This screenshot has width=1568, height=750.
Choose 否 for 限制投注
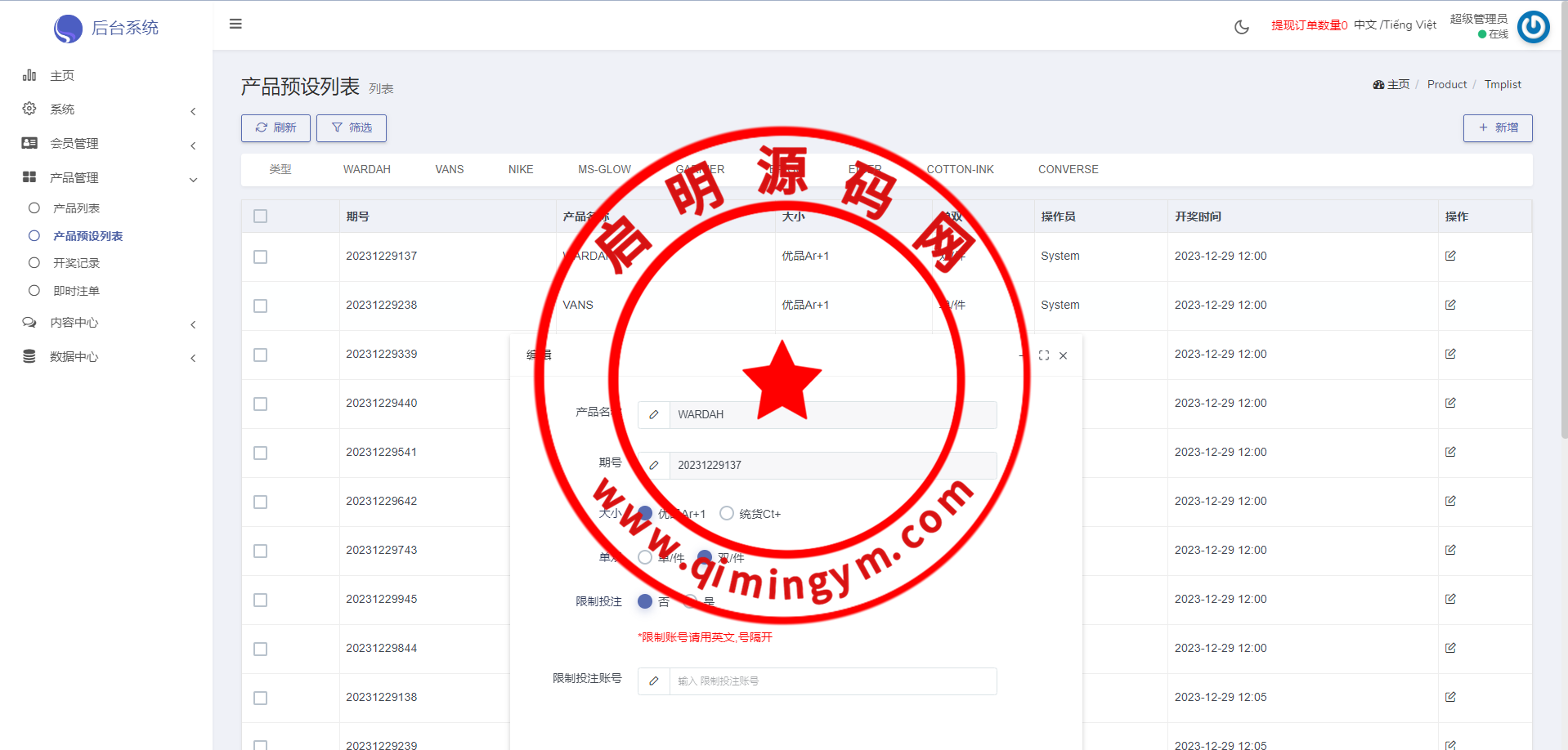645,601
